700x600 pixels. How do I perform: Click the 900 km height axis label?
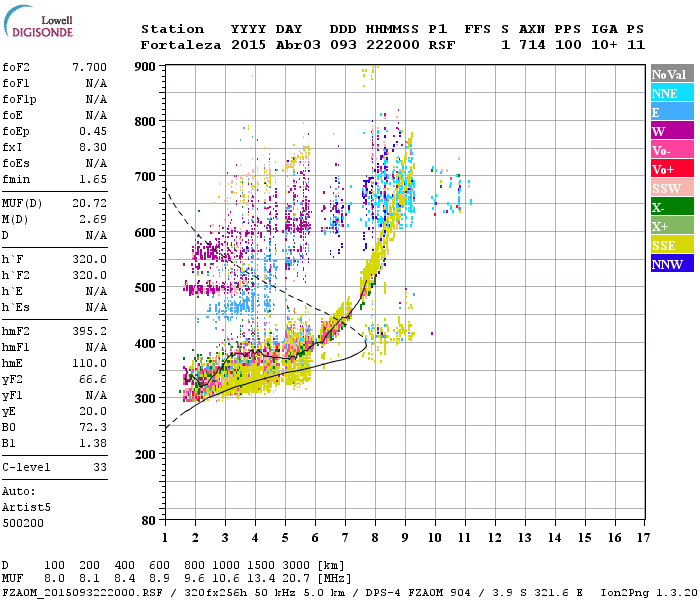coord(145,67)
